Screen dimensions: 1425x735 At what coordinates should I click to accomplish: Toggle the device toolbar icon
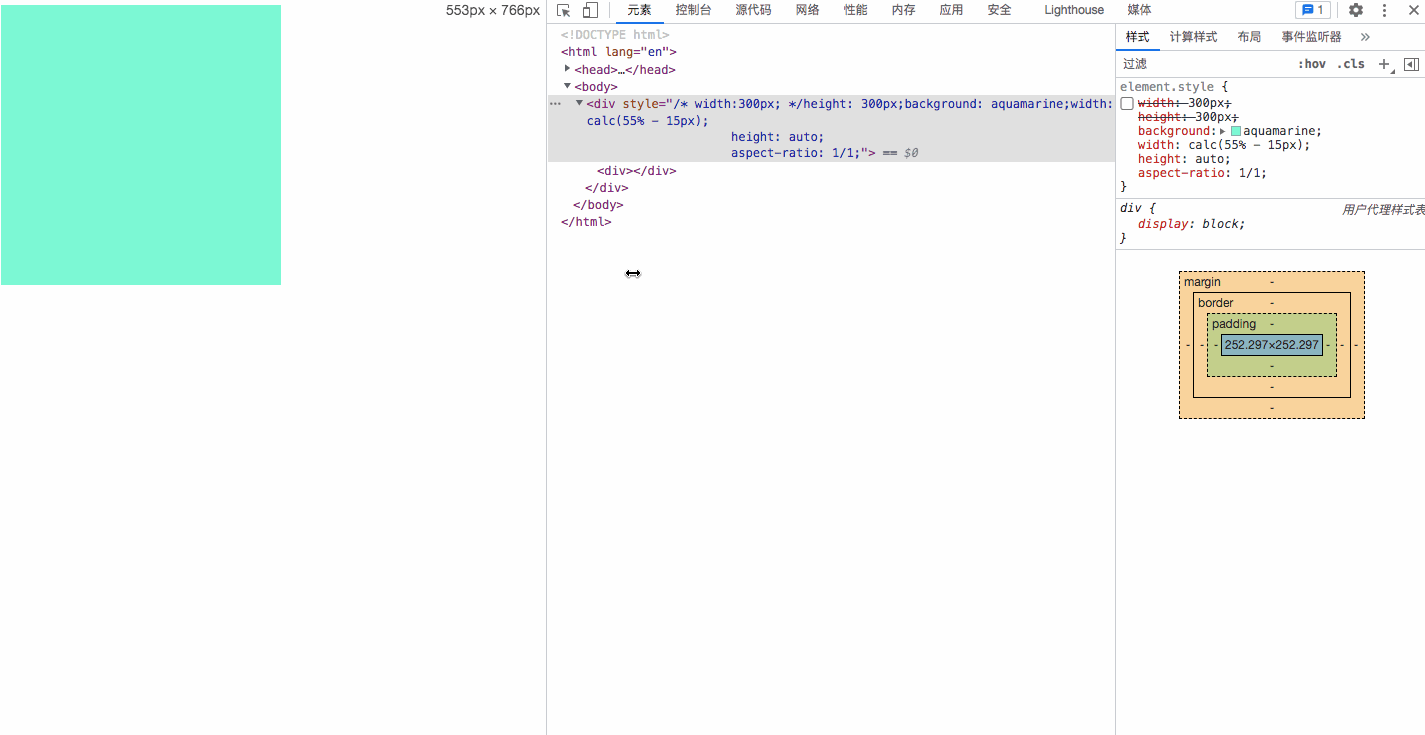point(589,10)
